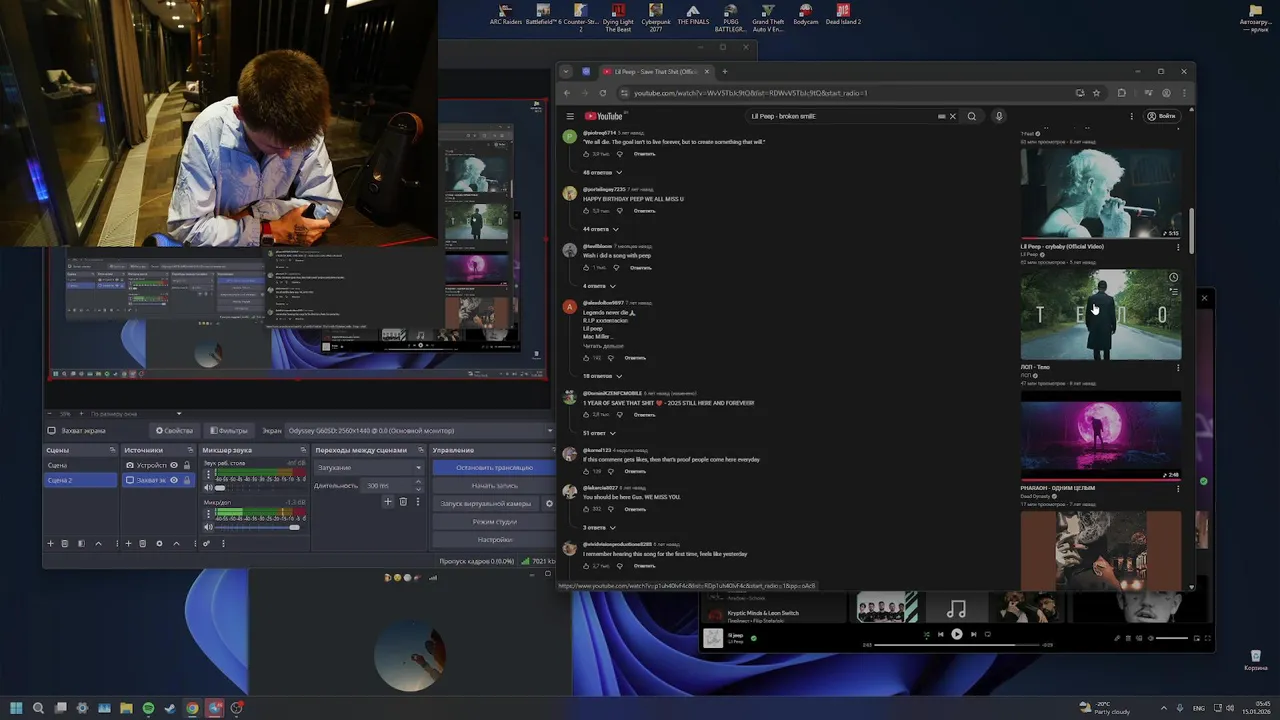Open Steam from Windows taskbar

click(x=170, y=708)
